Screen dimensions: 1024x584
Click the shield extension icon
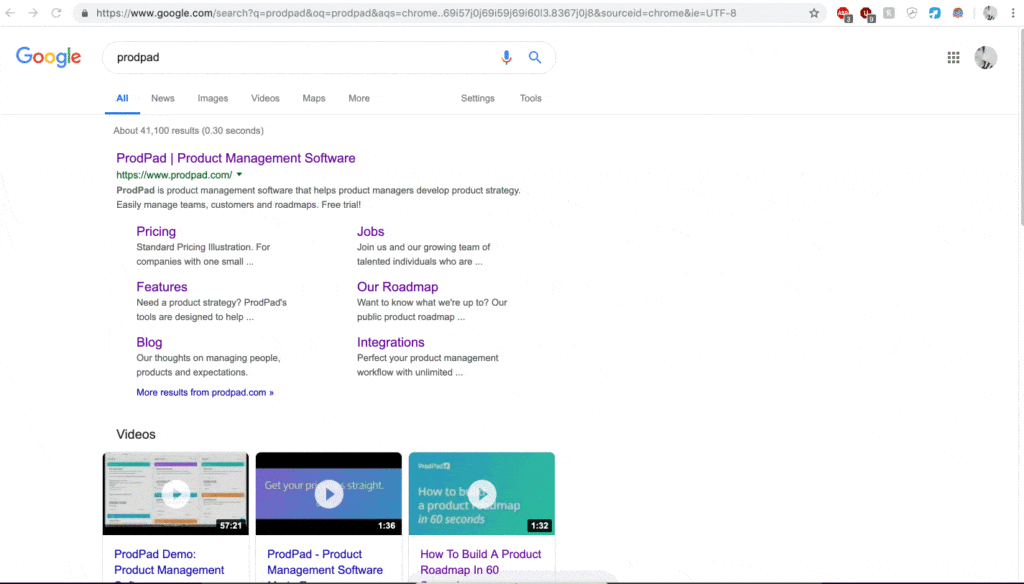[912, 13]
